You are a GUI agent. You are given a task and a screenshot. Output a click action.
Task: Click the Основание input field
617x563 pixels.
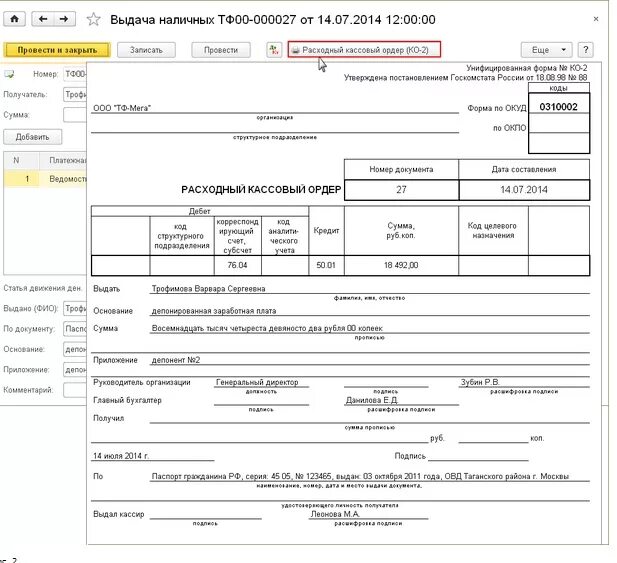click(x=75, y=349)
